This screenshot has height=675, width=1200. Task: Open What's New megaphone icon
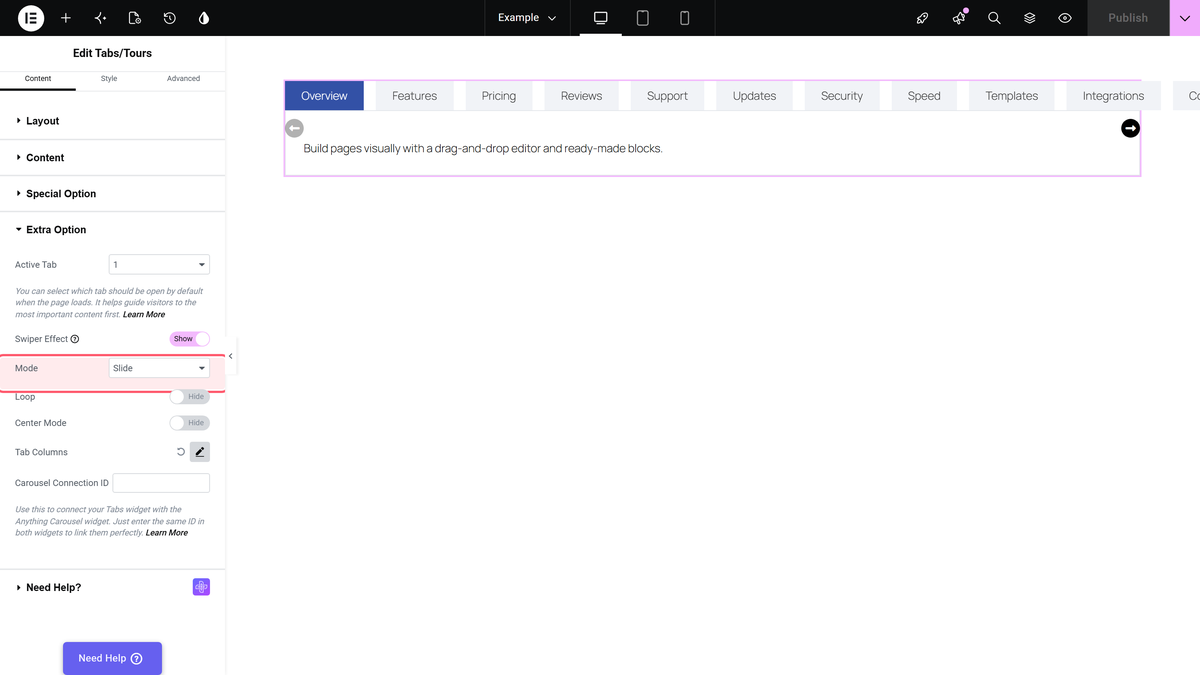(959, 18)
